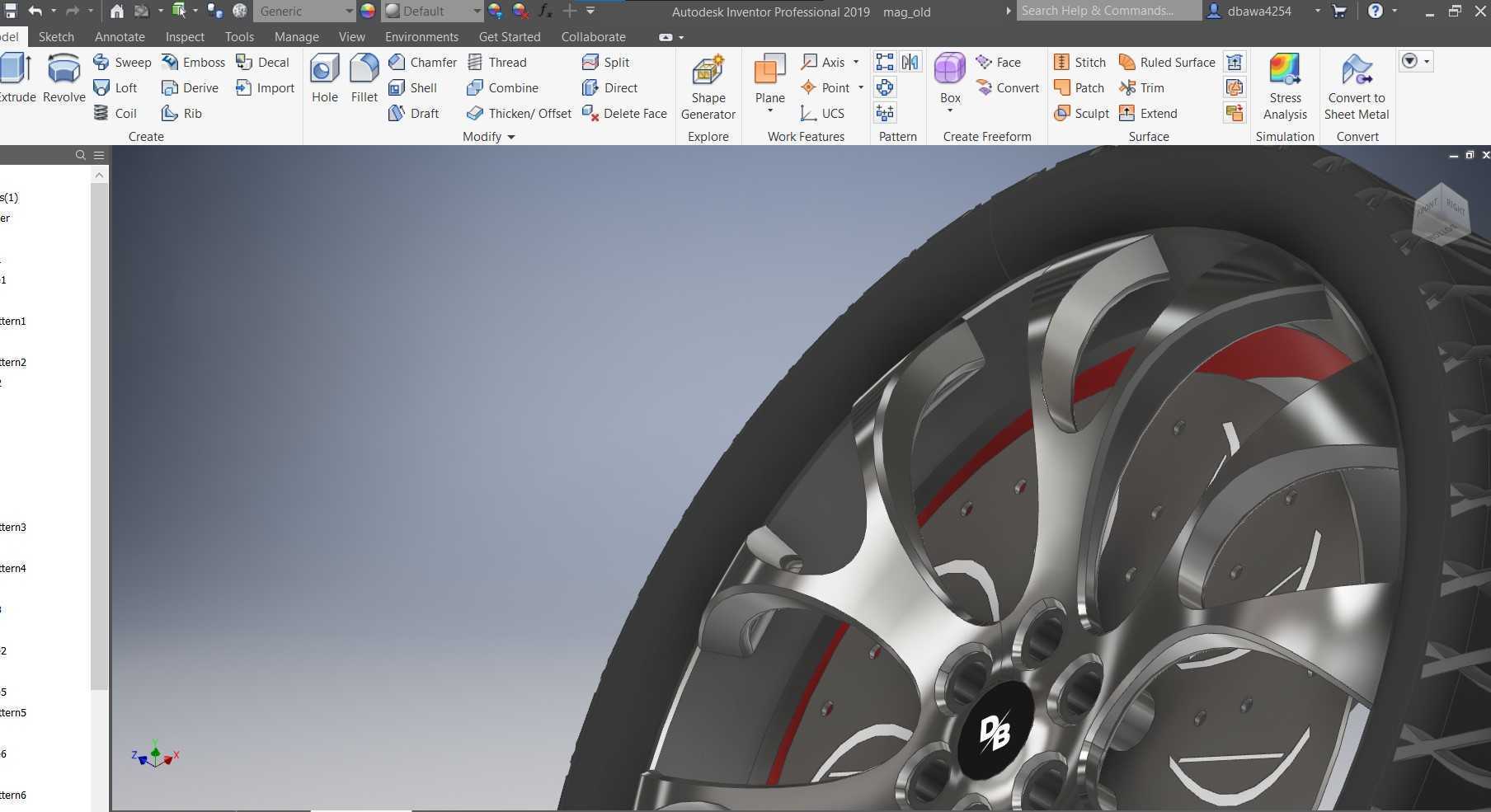Select the Rectangular Pattern icon
Screen dimensions: 1491x812
(885, 62)
